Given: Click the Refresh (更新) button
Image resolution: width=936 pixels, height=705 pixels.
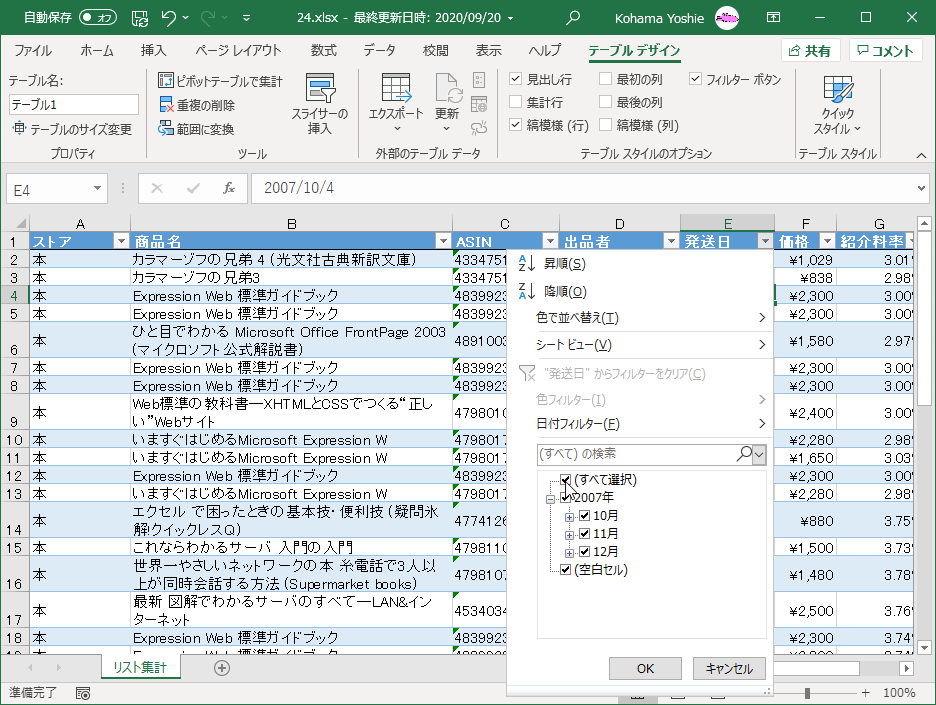Looking at the screenshot, I should pyautogui.click(x=447, y=104).
